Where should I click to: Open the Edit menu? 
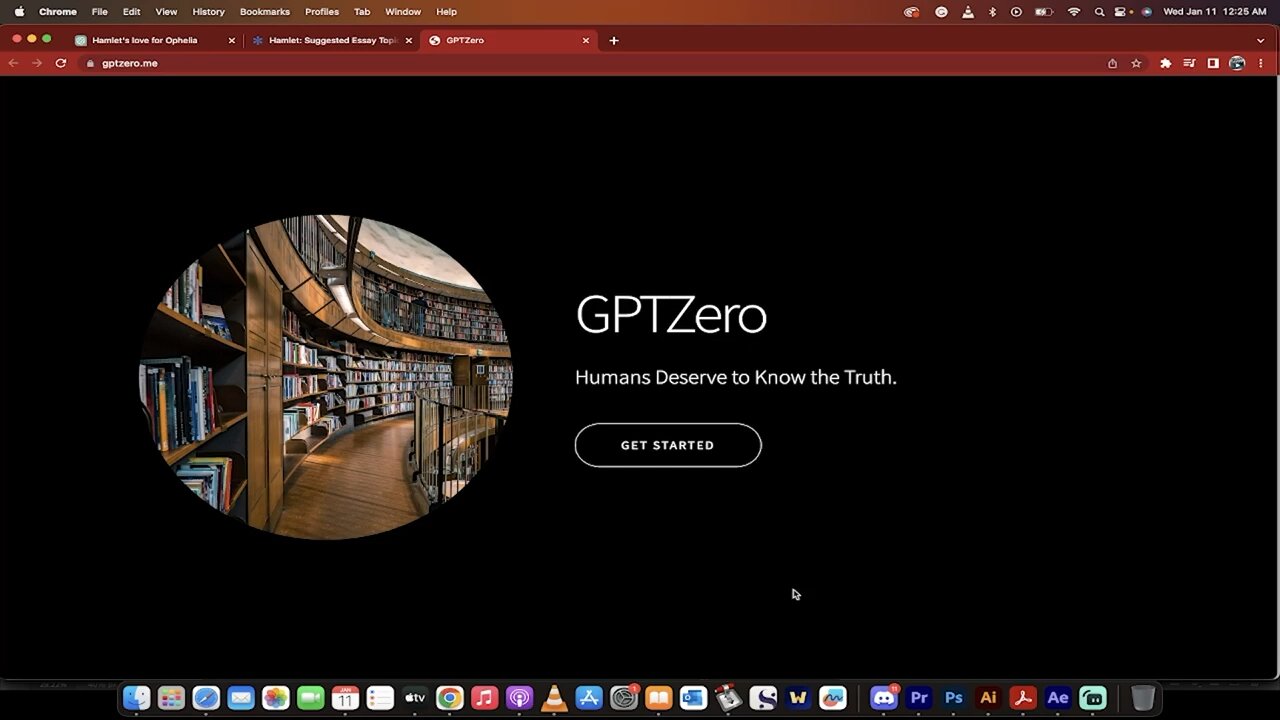pyautogui.click(x=131, y=12)
